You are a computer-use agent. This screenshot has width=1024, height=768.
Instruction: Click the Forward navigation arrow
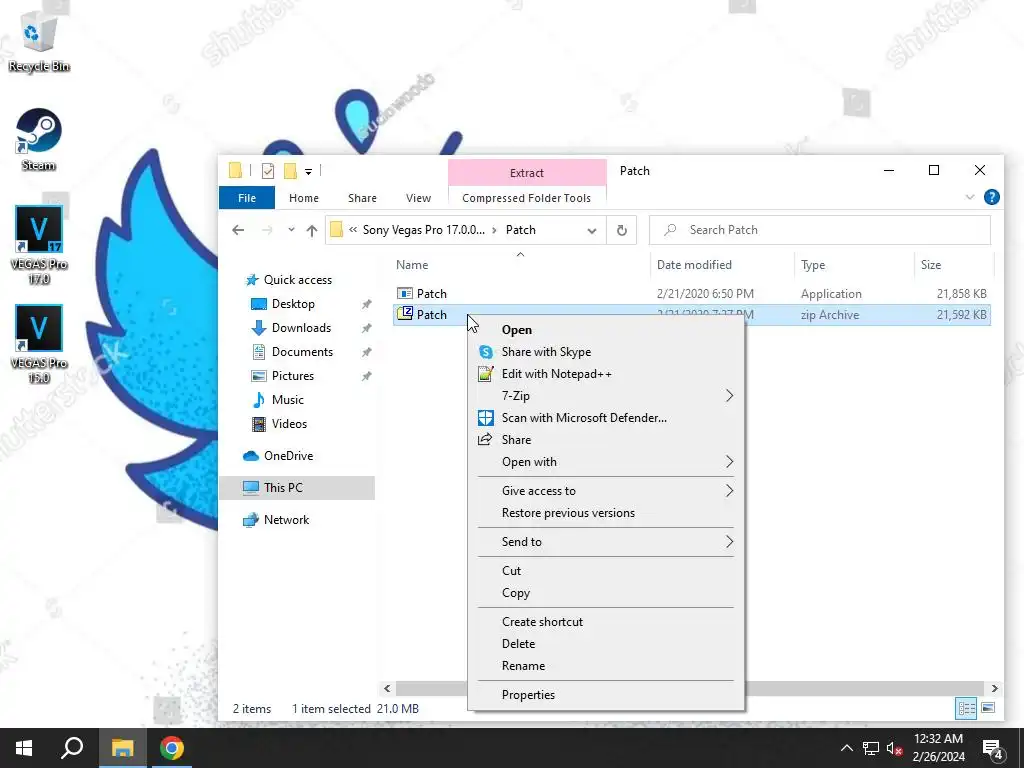267,230
